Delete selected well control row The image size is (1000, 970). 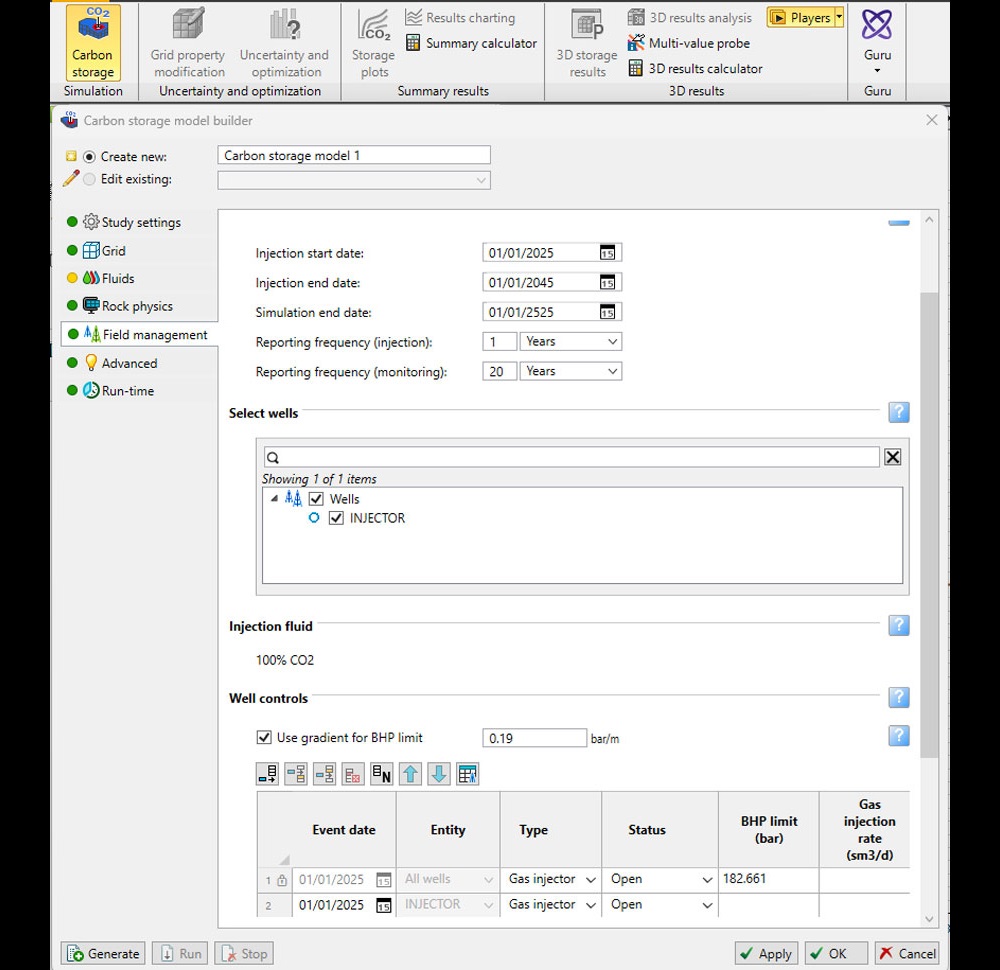click(353, 774)
